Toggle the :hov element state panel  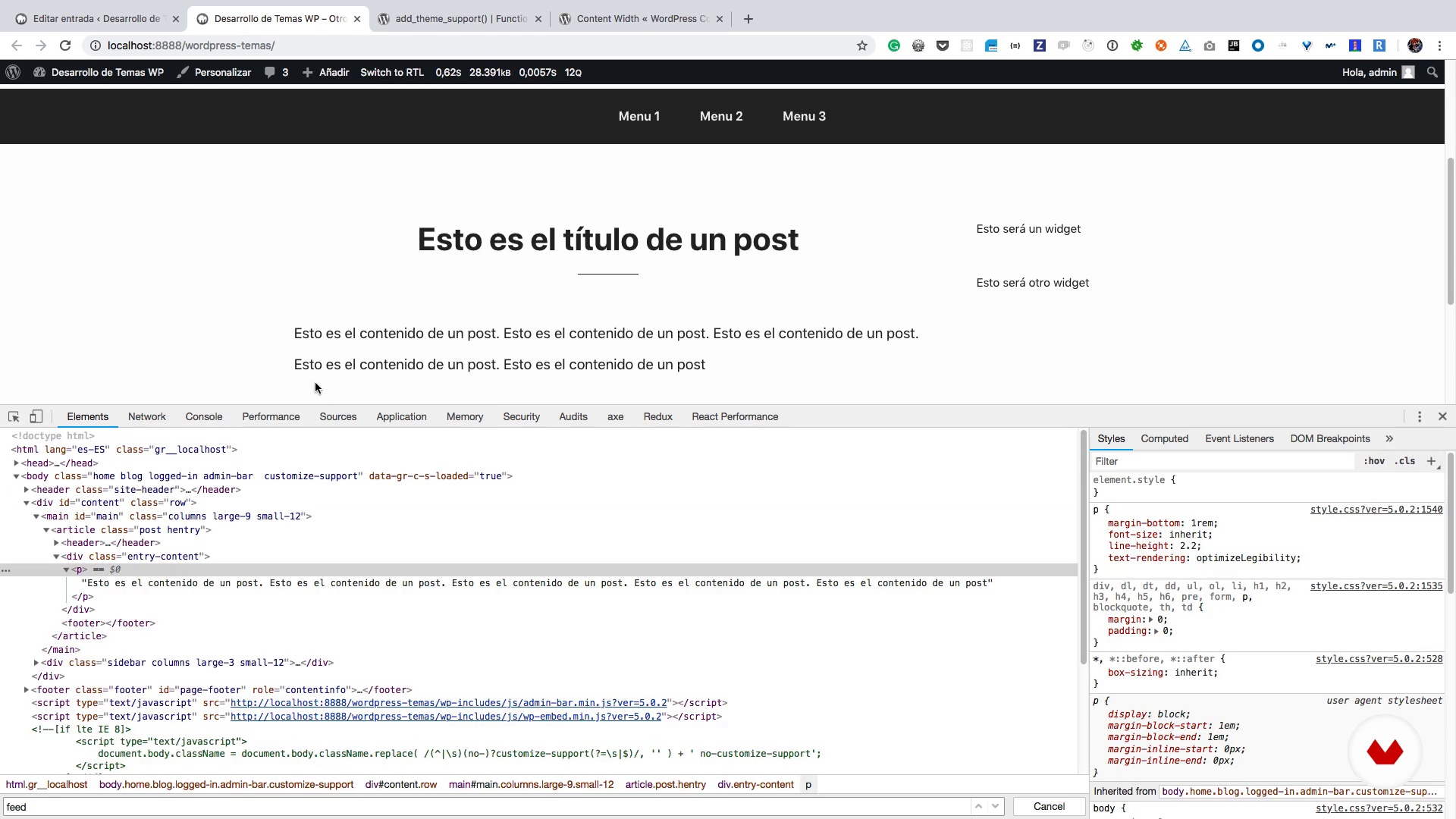1374,461
